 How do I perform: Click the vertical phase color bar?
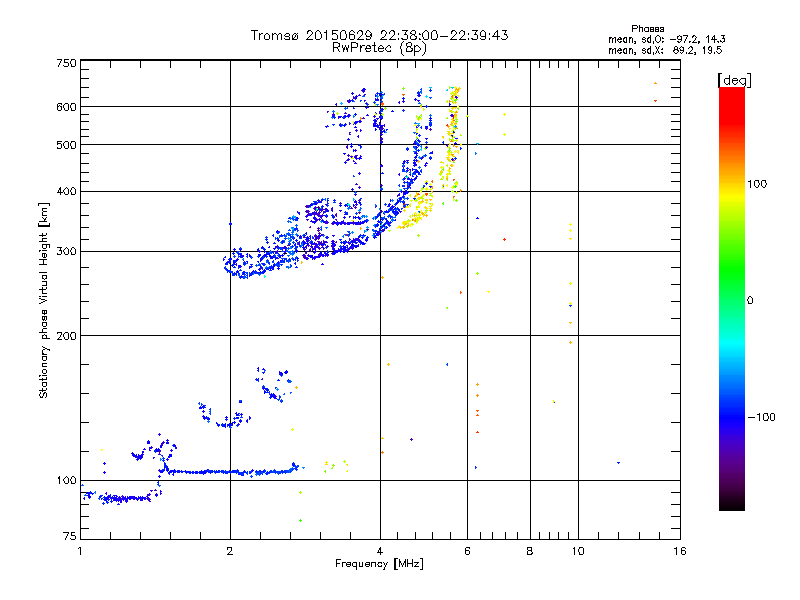[x=732, y=298]
